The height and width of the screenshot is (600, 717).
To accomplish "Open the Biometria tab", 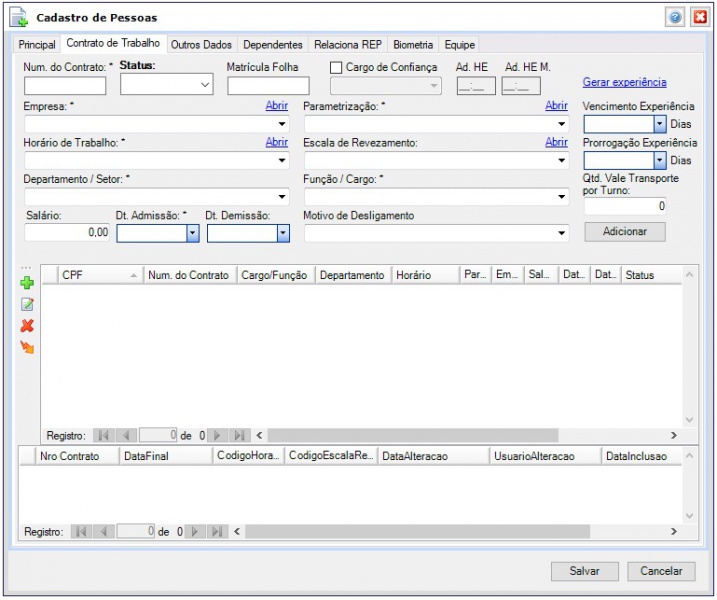I will click(413, 45).
